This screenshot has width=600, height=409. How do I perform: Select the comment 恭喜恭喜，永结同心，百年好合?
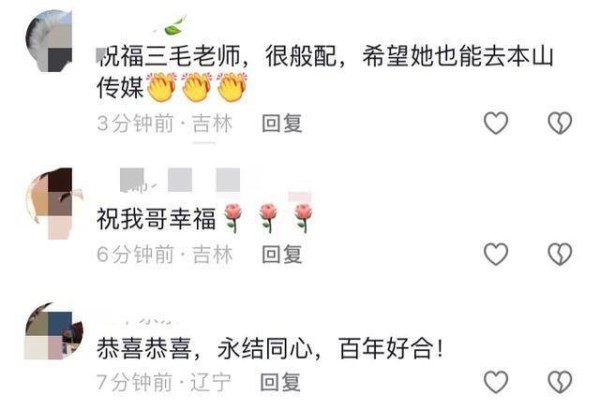[270, 349]
